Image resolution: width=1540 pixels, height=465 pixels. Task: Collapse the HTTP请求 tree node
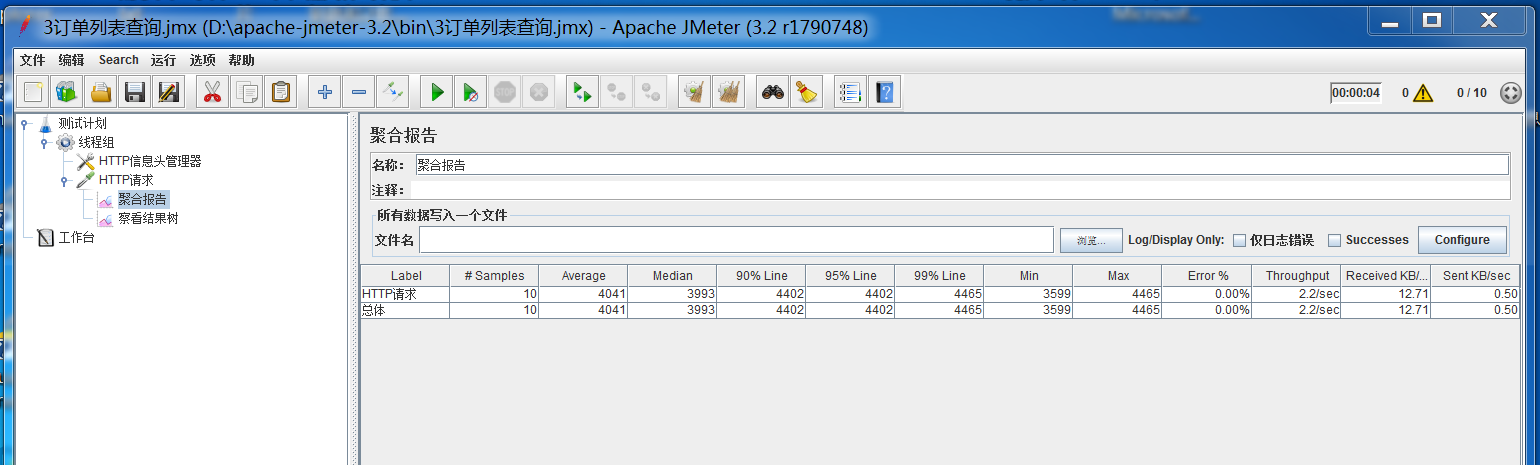click(x=64, y=181)
